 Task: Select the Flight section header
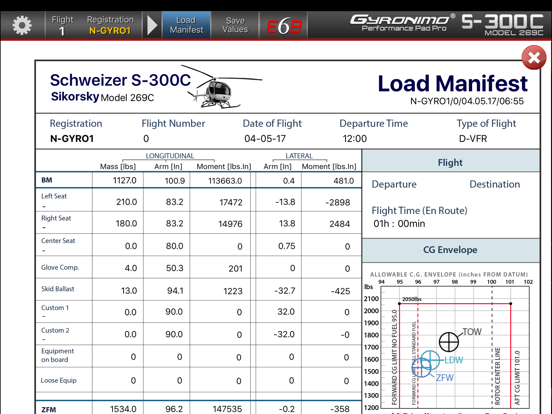[x=450, y=162]
